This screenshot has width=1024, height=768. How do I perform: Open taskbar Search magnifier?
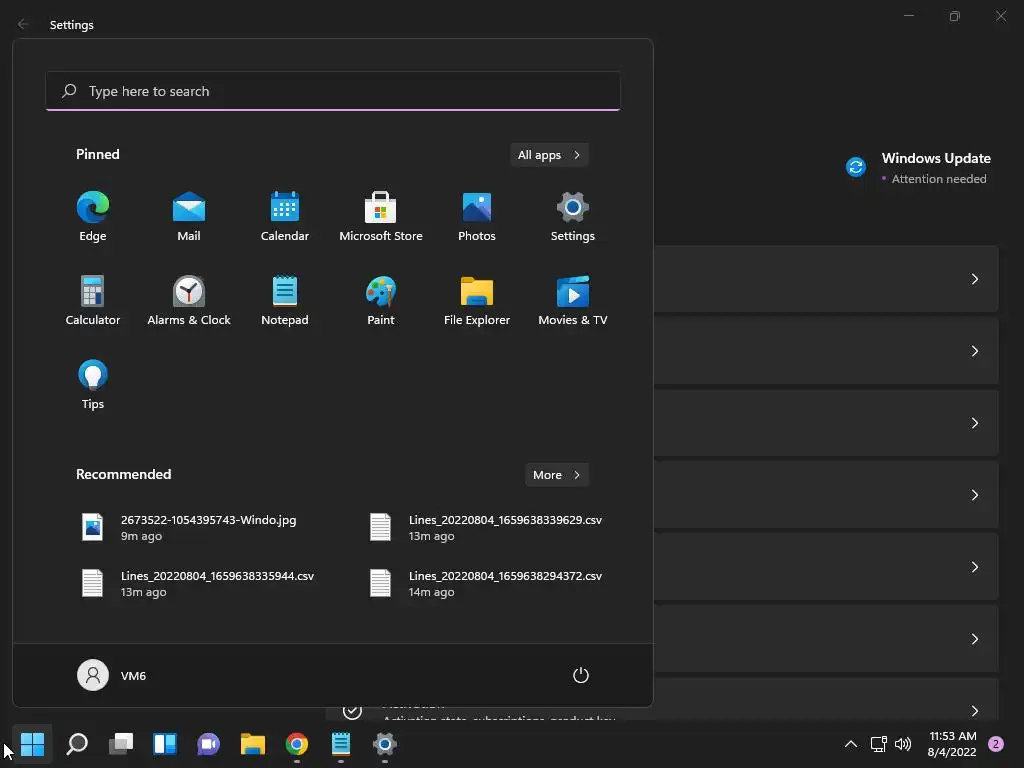pos(77,744)
